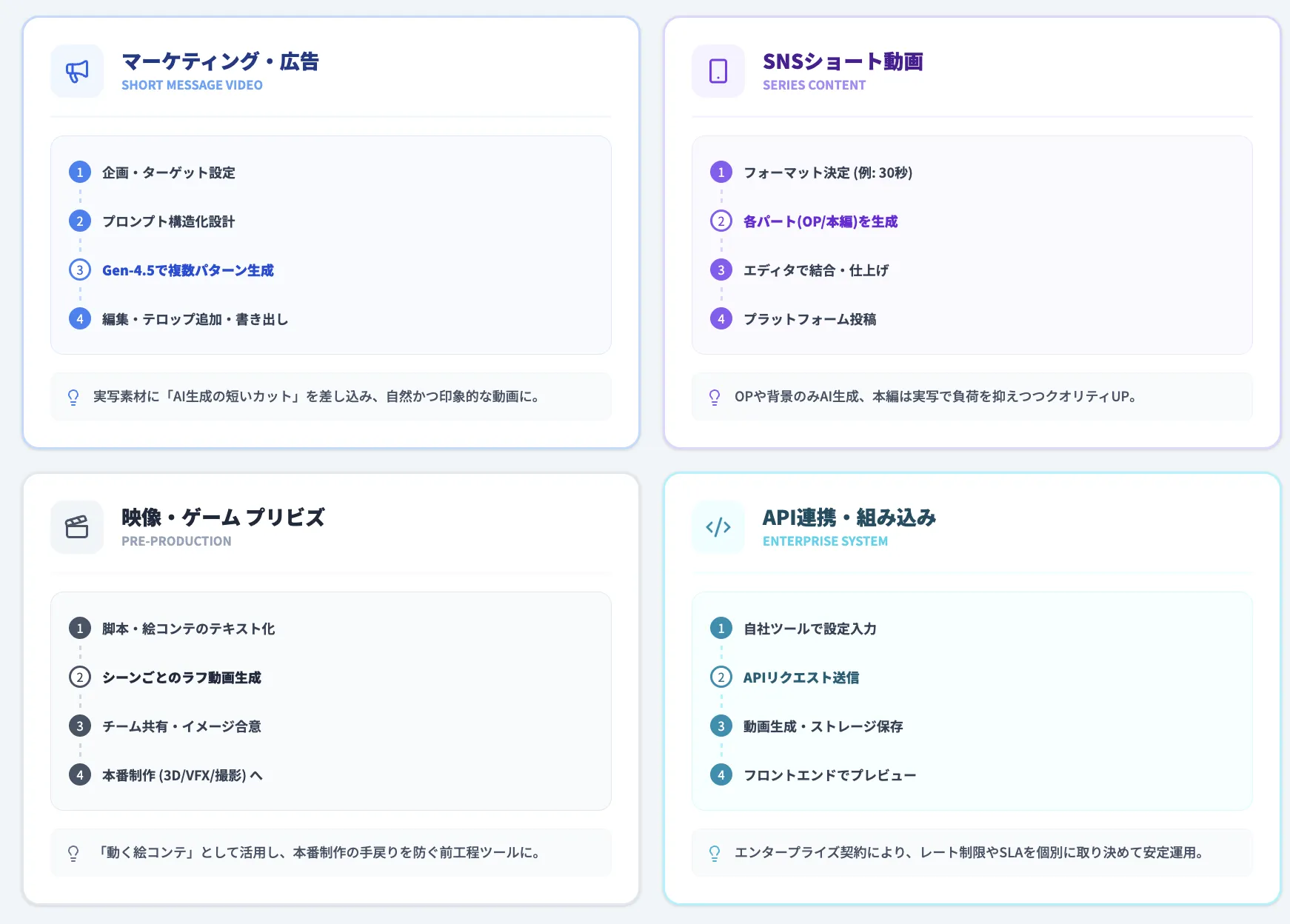Expand step 3 動画生成・ストレージ保存

(823, 726)
